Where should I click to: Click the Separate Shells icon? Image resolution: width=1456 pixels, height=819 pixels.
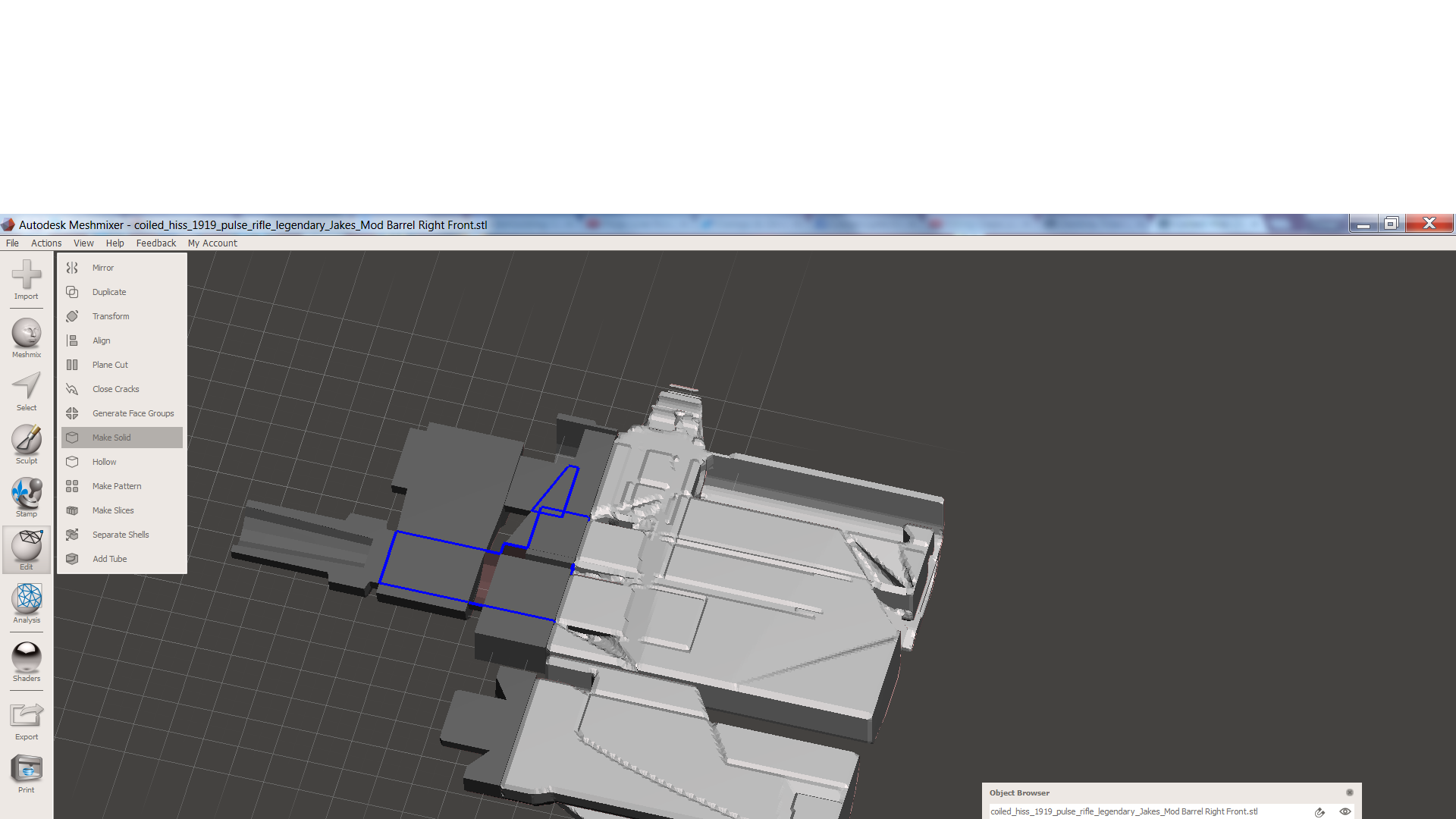[72, 535]
